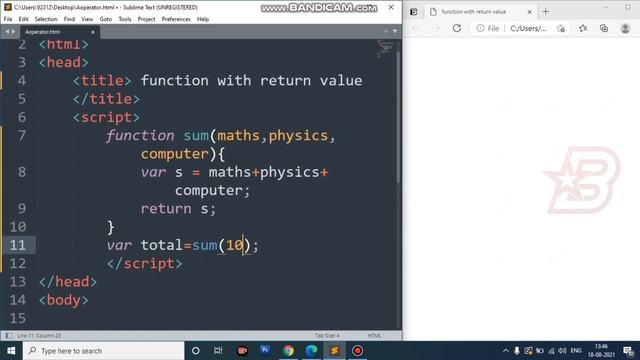
Task: Click the body tag on line 14
Action: tap(64, 300)
